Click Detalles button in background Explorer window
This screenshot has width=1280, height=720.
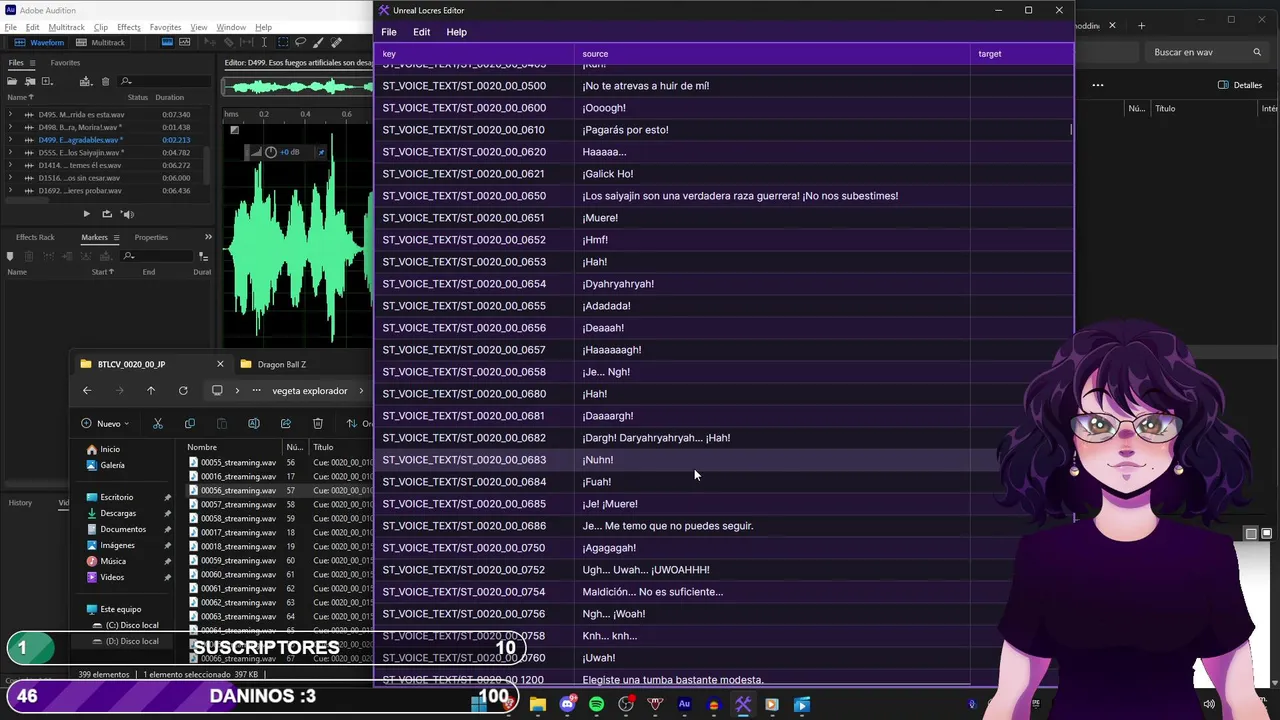[x=1240, y=85]
